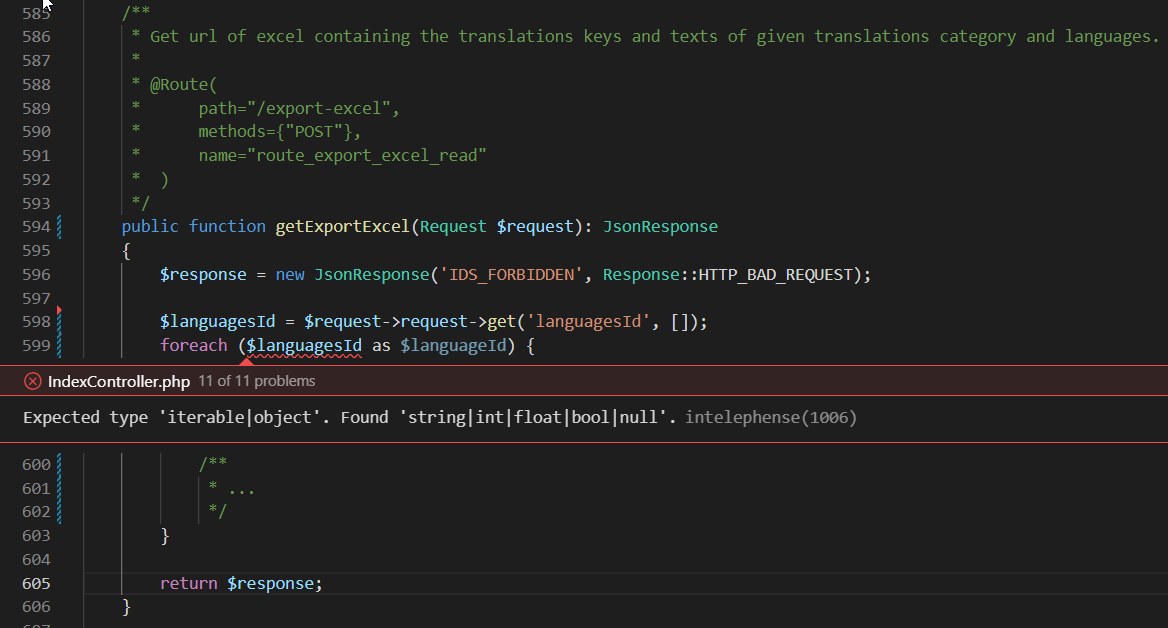Click 'return $response;' statement on line 605
The image size is (1168, 628).
click(241, 583)
